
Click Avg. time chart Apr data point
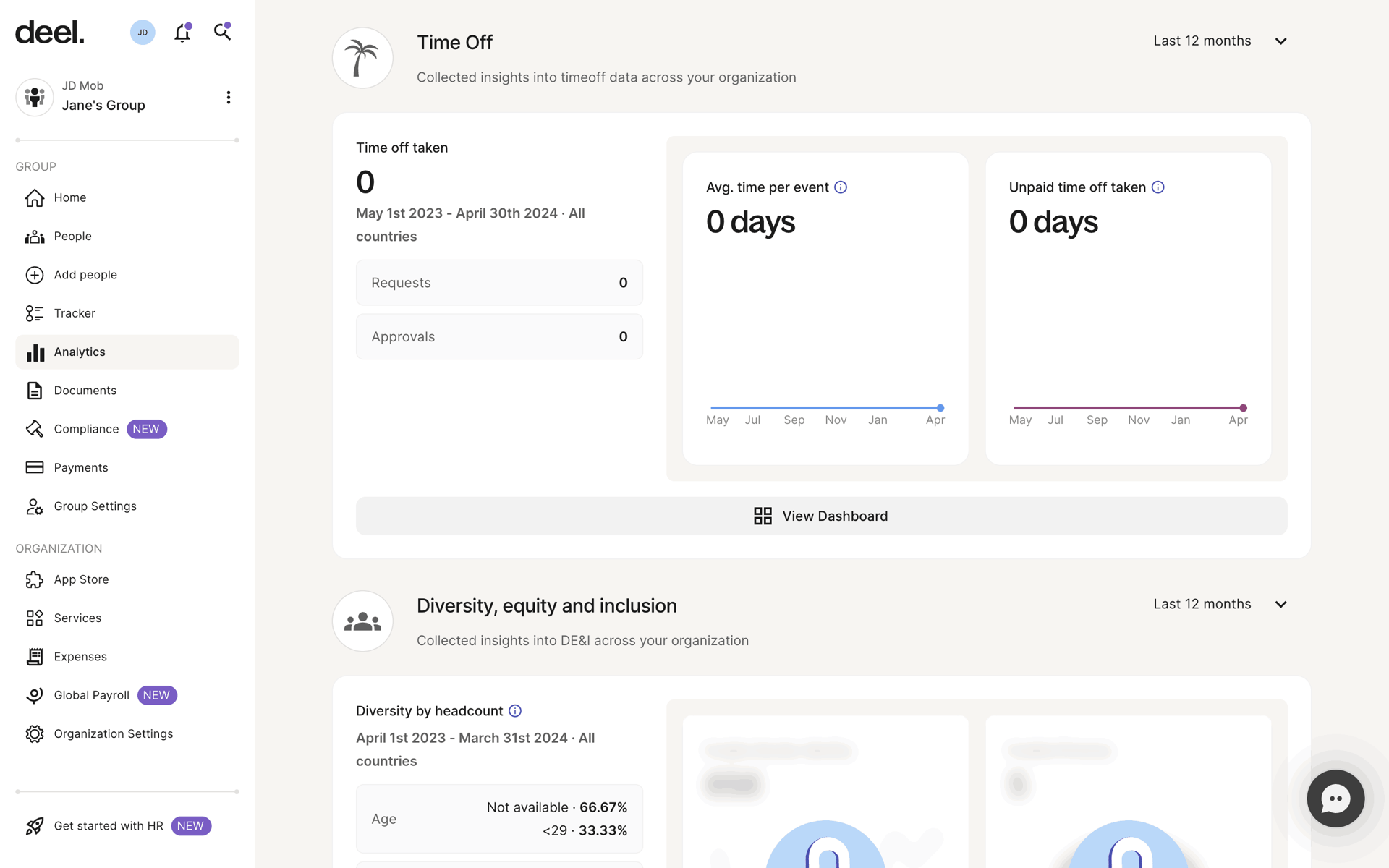(940, 408)
